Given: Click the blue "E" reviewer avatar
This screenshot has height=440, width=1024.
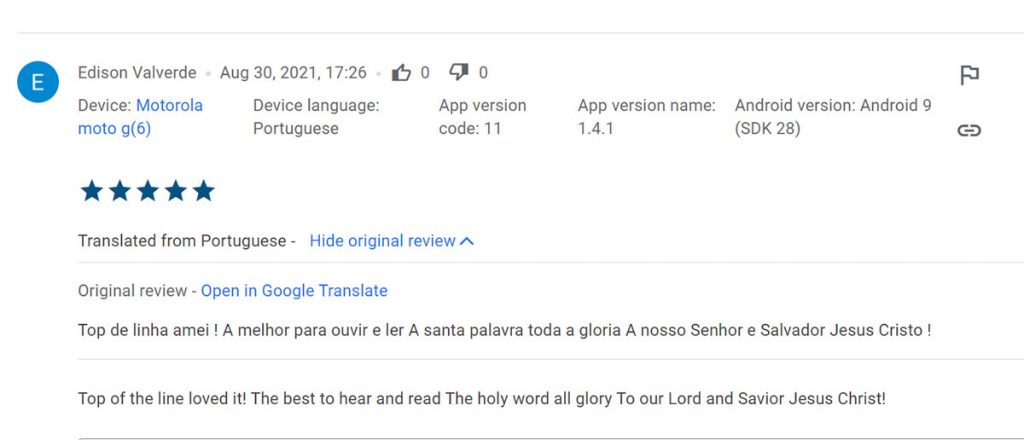Looking at the screenshot, I should [x=38, y=82].
